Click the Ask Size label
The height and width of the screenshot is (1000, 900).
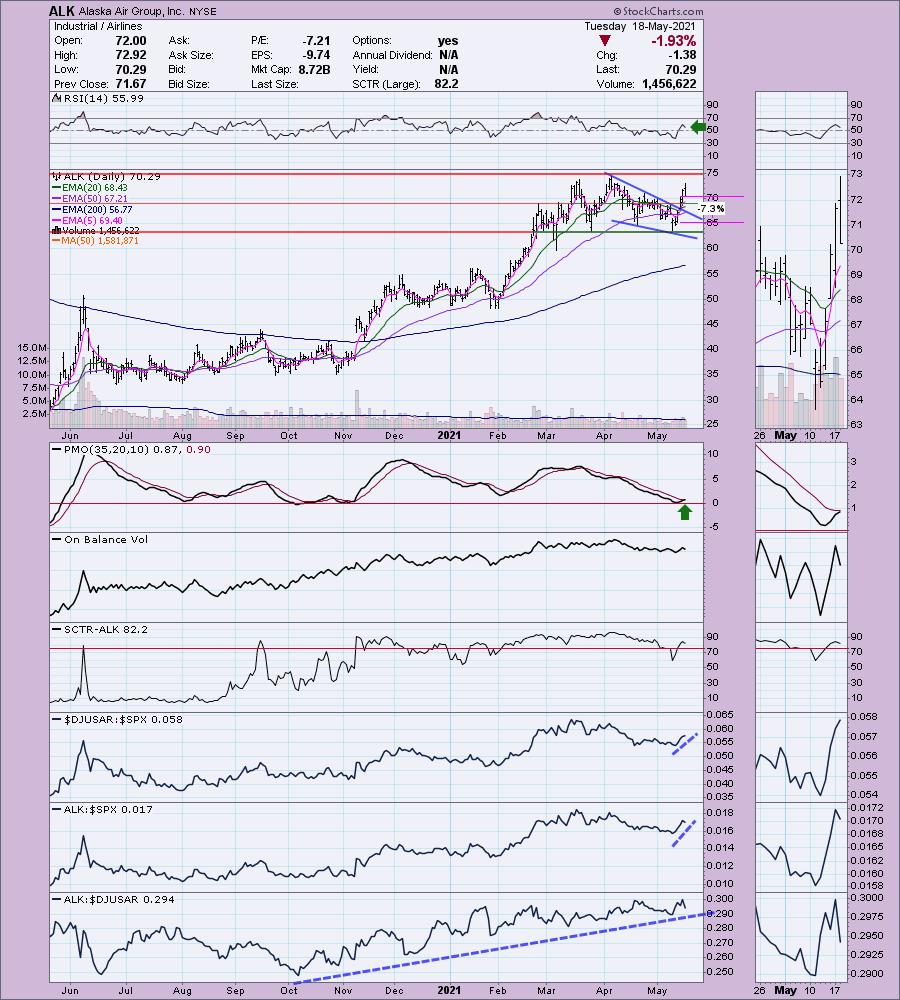193,55
